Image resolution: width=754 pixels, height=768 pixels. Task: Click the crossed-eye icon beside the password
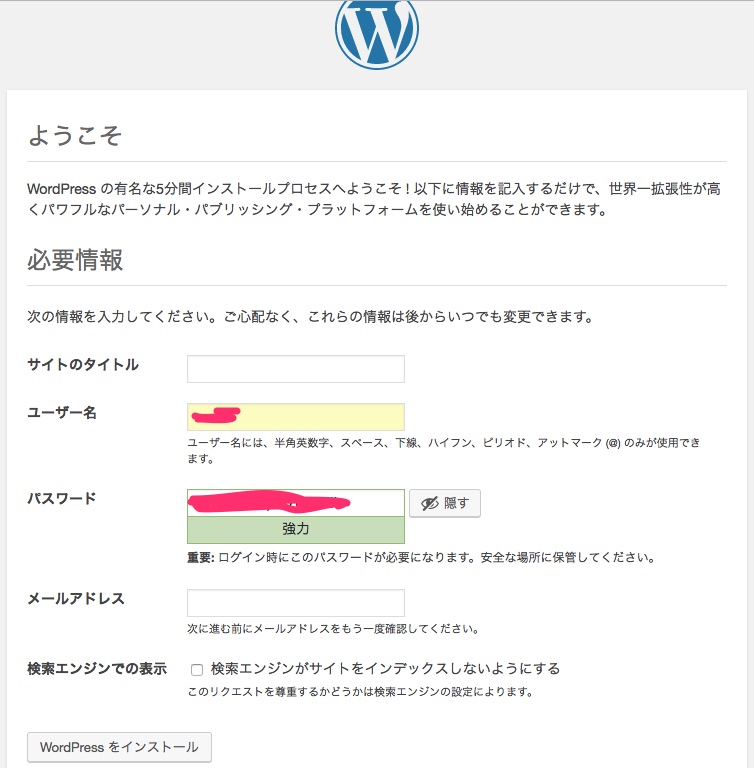pyautogui.click(x=430, y=503)
